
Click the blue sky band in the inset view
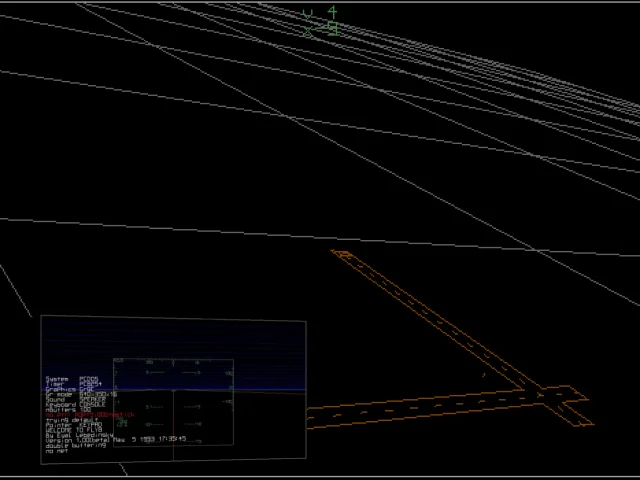click(173, 354)
